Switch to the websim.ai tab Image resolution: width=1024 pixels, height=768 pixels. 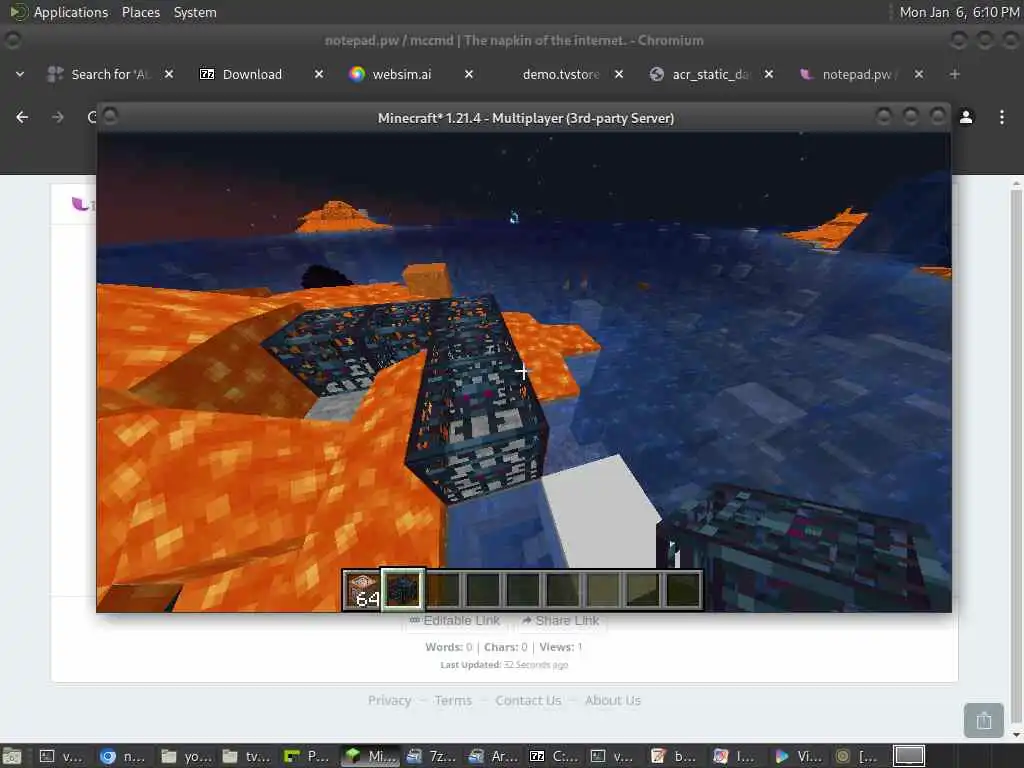click(402, 74)
